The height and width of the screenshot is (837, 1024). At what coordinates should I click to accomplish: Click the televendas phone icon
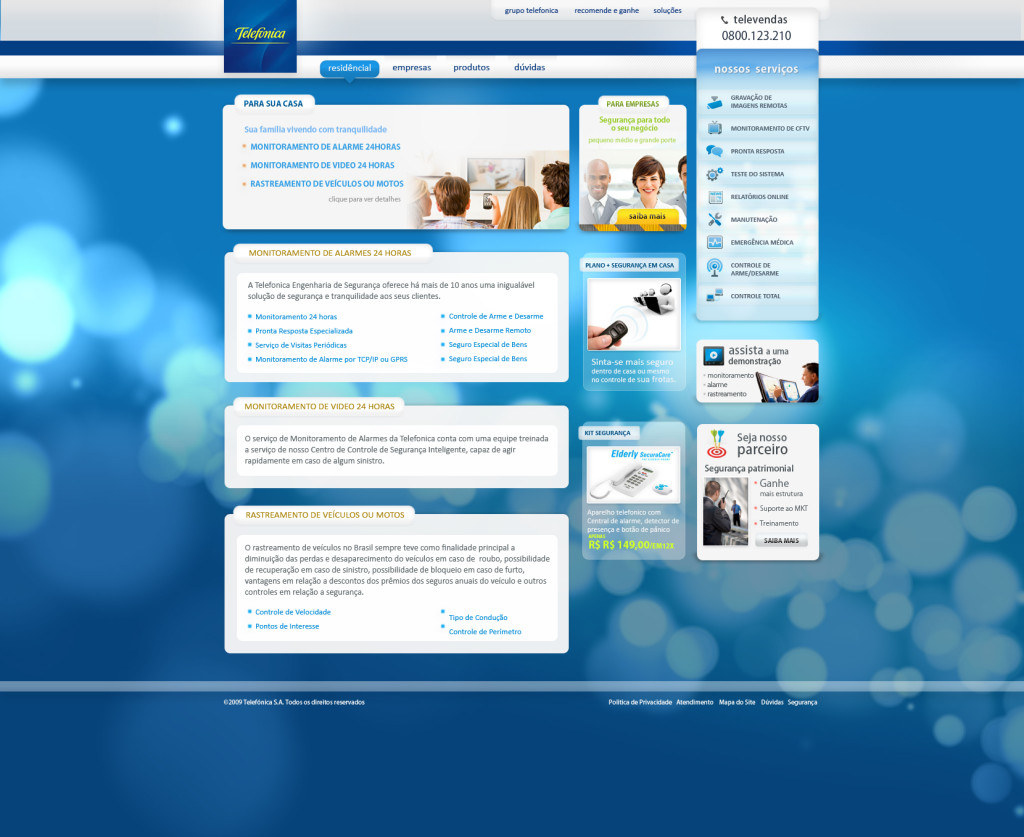pos(724,20)
